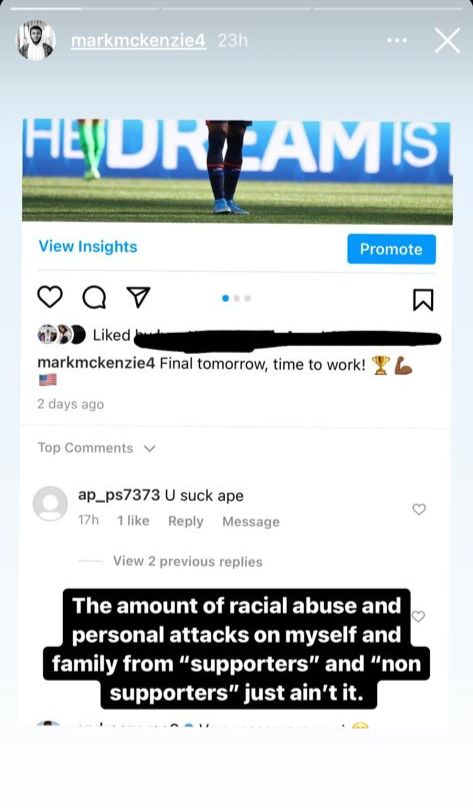This screenshot has height=808, width=473.
Task: Share the post with the paper plane icon
Action: (x=138, y=297)
